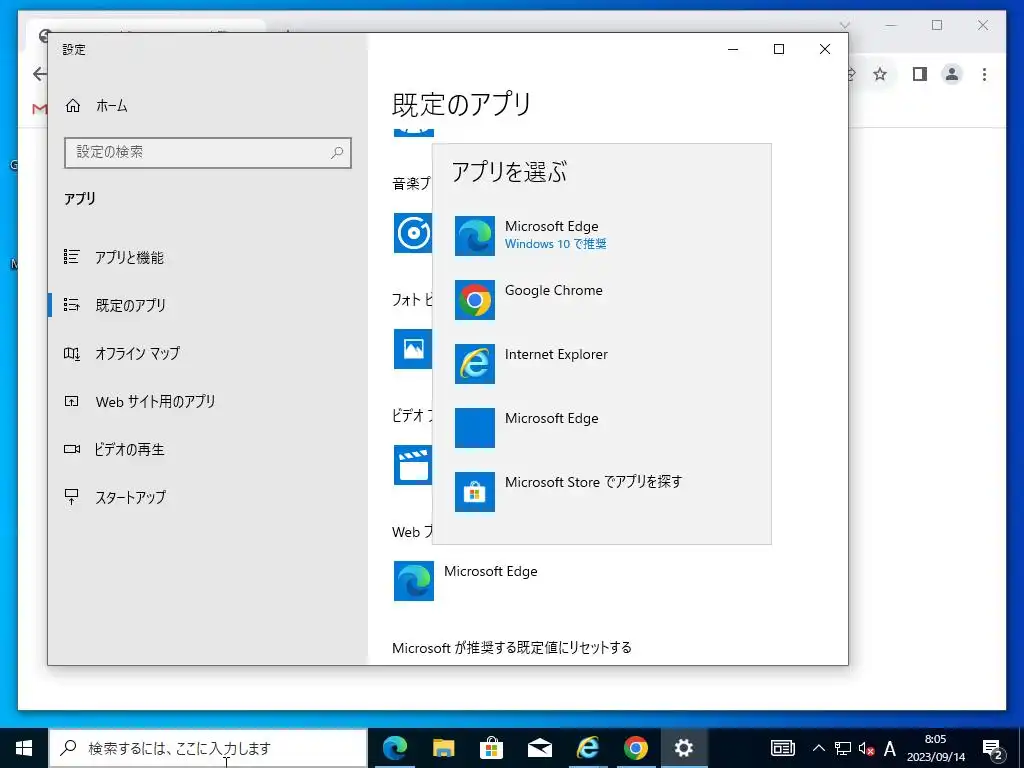The height and width of the screenshot is (768, 1024).
Task: Focus the 設定の検索 search box
Action: [208, 153]
